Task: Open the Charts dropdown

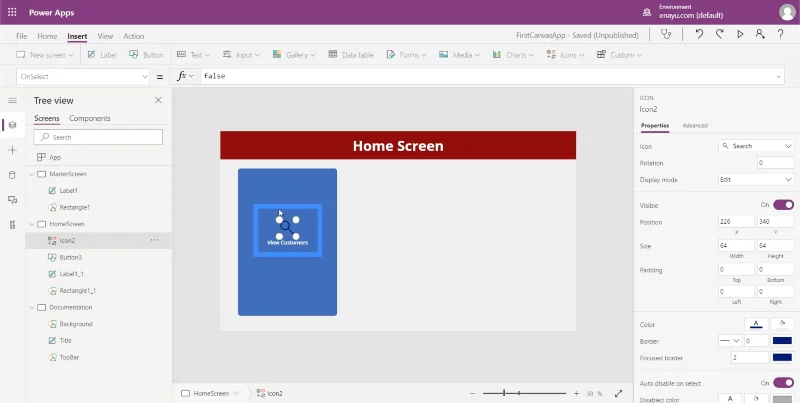Action: (x=513, y=55)
